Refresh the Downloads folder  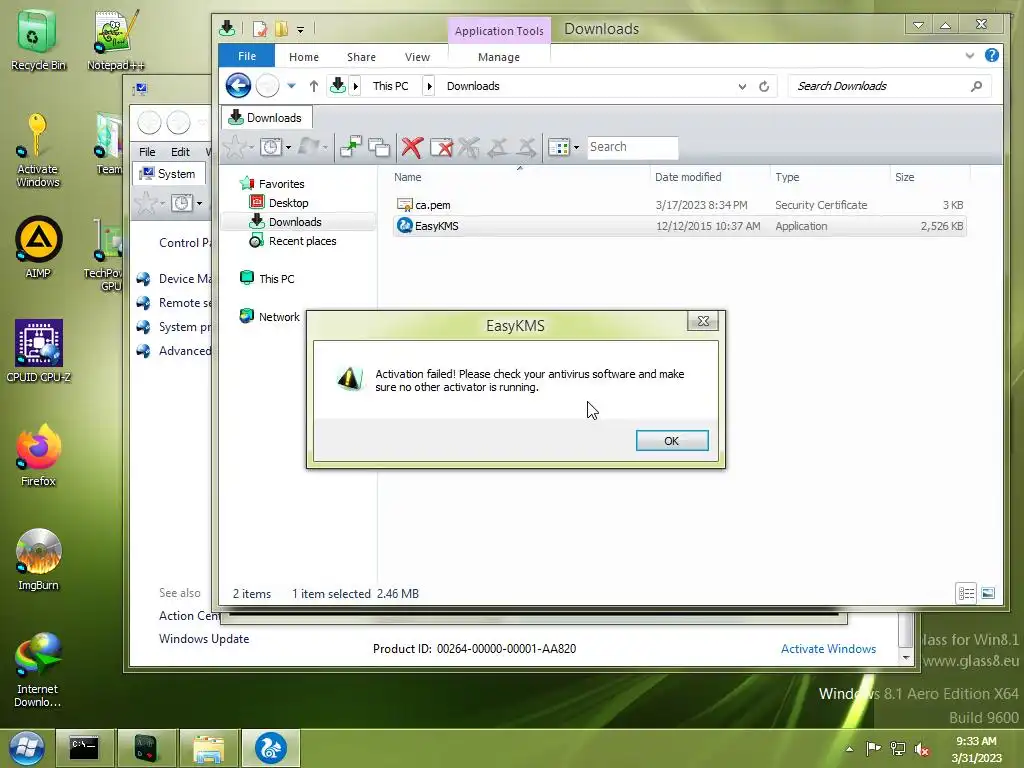point(763,86)
